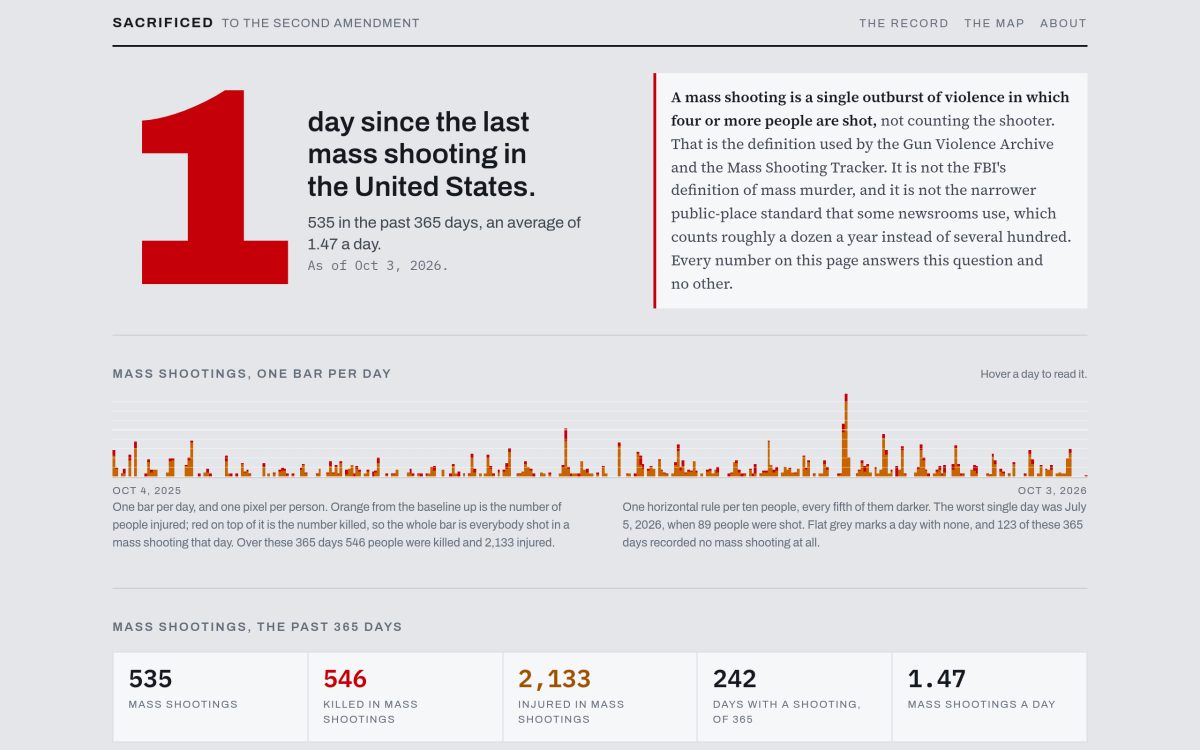Click the SACRIFICED site title
This screenshot has height=750, width=1200.
(x=163, y=22)
